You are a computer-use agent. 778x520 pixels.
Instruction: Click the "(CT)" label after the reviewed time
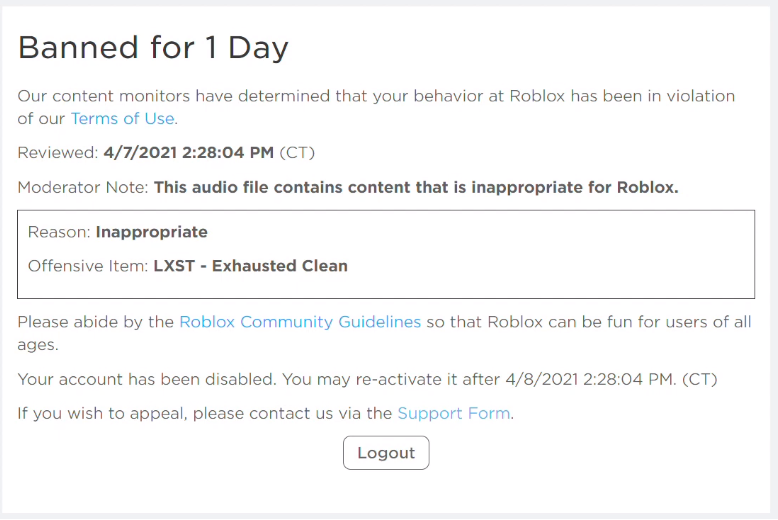298,153
